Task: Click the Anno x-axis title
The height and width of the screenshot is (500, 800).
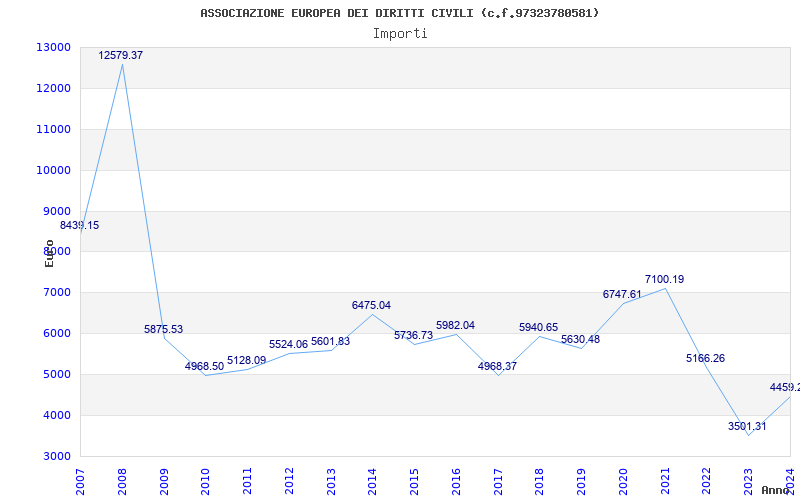Action: click(774, 490)
